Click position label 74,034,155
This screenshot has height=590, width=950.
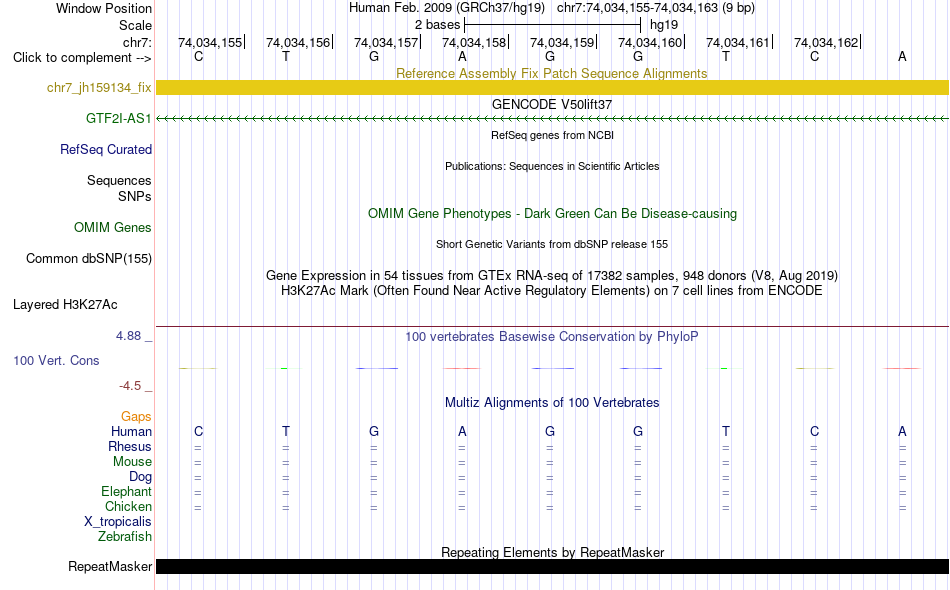210,43
